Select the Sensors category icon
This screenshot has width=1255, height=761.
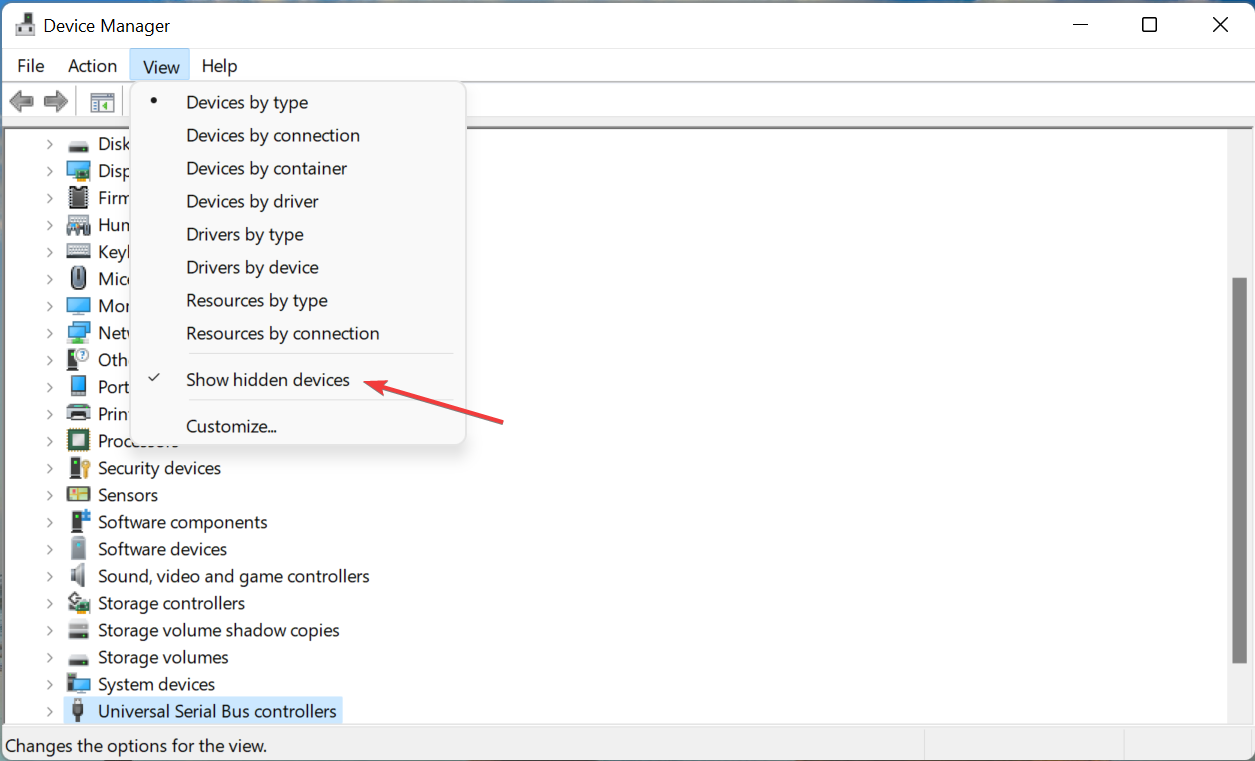click(78, 495)
